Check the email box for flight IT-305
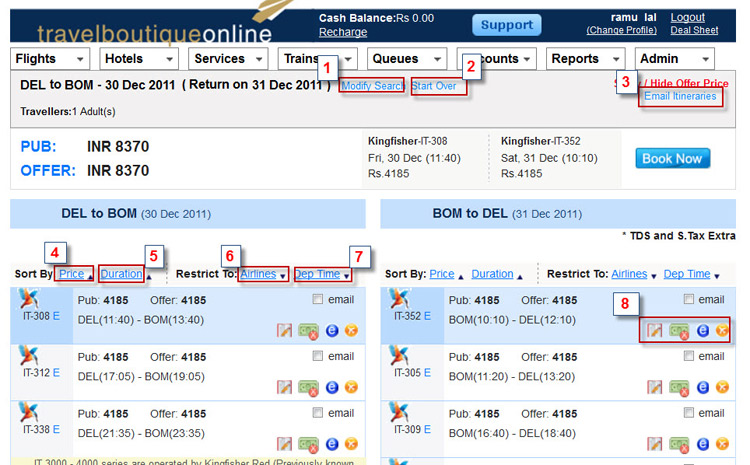This screenshot has width=750, height=465. (x=689, y=357)
